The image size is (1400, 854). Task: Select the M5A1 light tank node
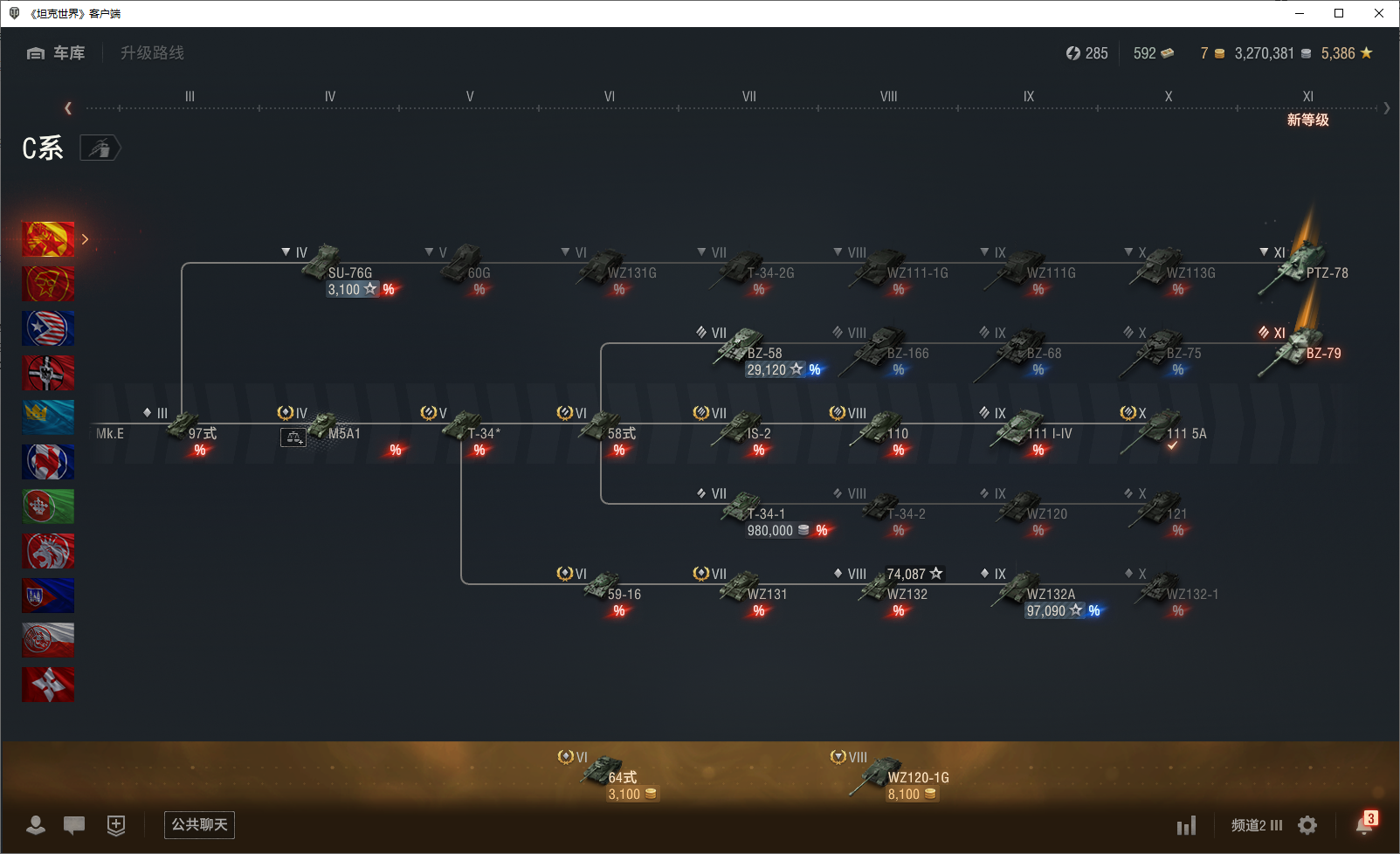click(x=335, y=430)
